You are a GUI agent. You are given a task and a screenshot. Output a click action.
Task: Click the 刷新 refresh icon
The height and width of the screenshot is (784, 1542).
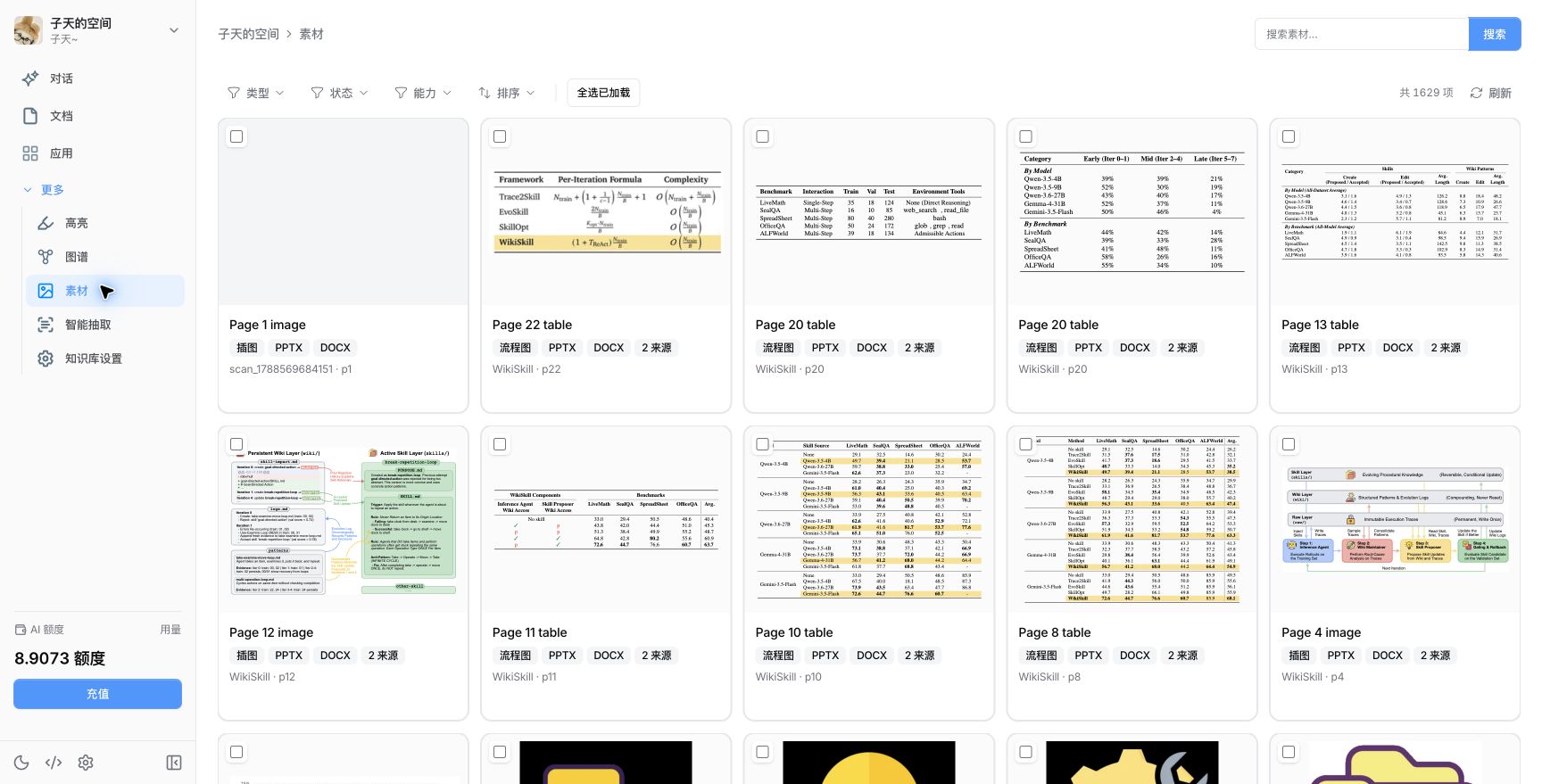1476,93
